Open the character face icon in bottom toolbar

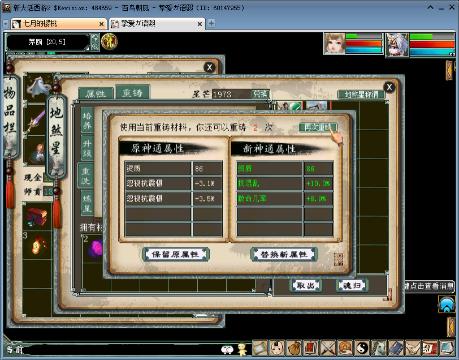tap(277, 348)
